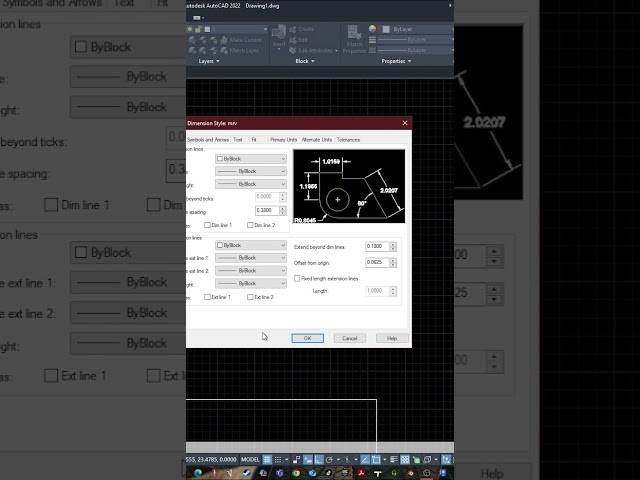Toggle Dim line 1 suppress checkbox
The height and width of the screenshot is (480, 640).
[x=207, y=225]
